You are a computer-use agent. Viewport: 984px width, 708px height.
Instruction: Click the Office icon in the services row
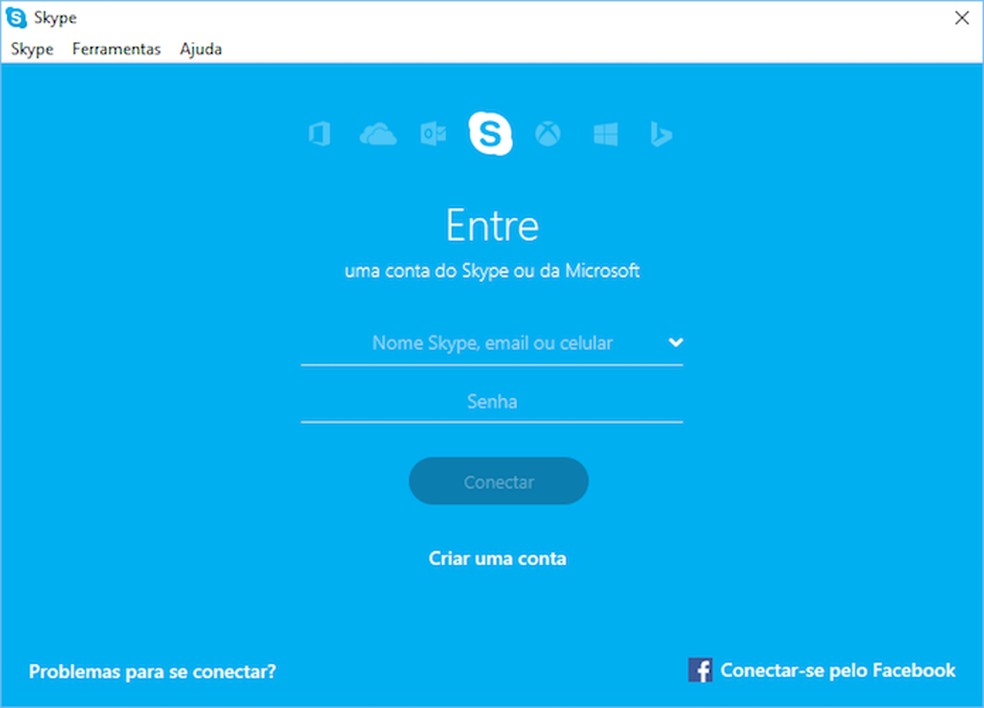(x=320, y=134)
